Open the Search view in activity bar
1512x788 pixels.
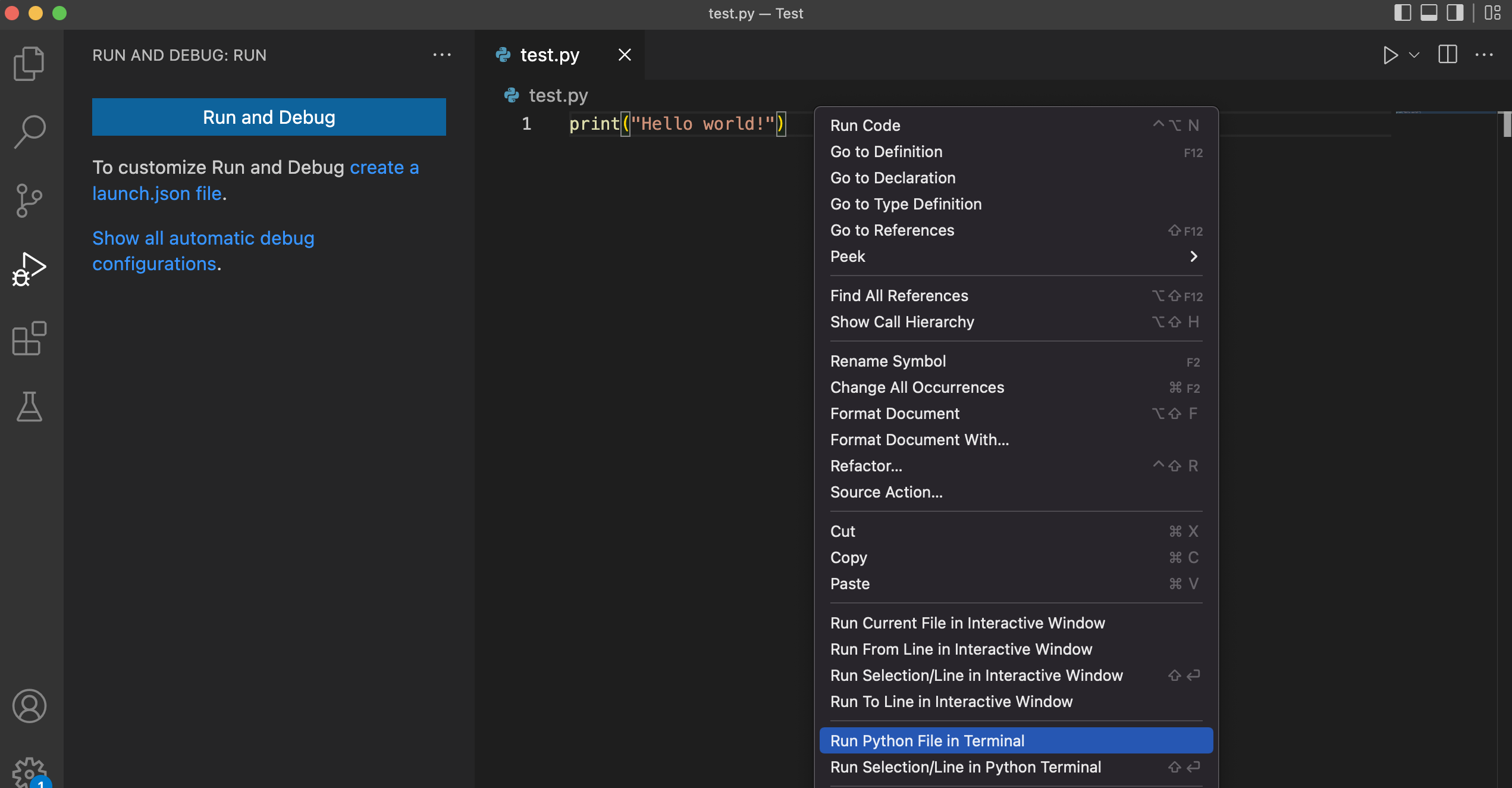point(29,132)
